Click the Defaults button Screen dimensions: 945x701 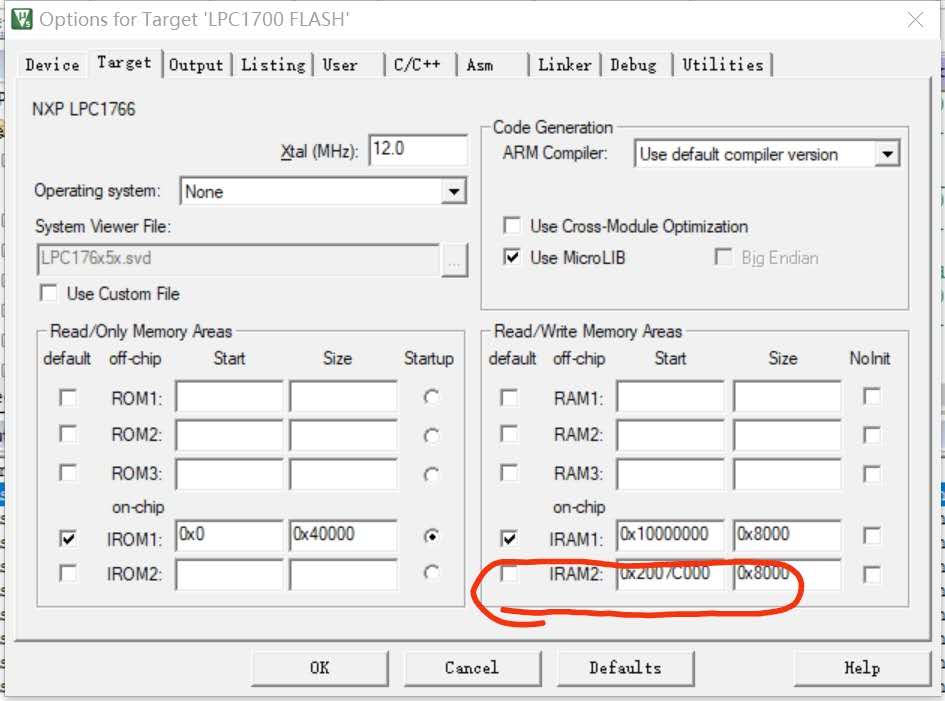coord(625,667)
